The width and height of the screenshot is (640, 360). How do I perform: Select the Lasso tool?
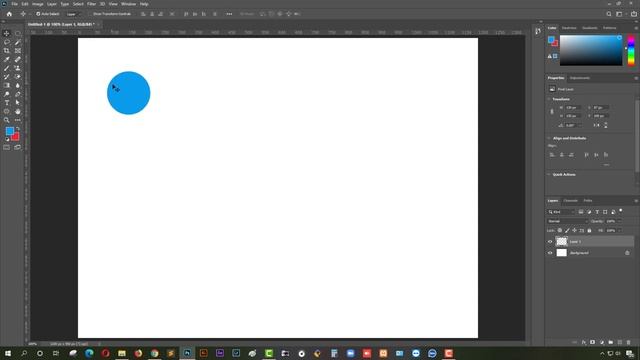tap(7, 42)
